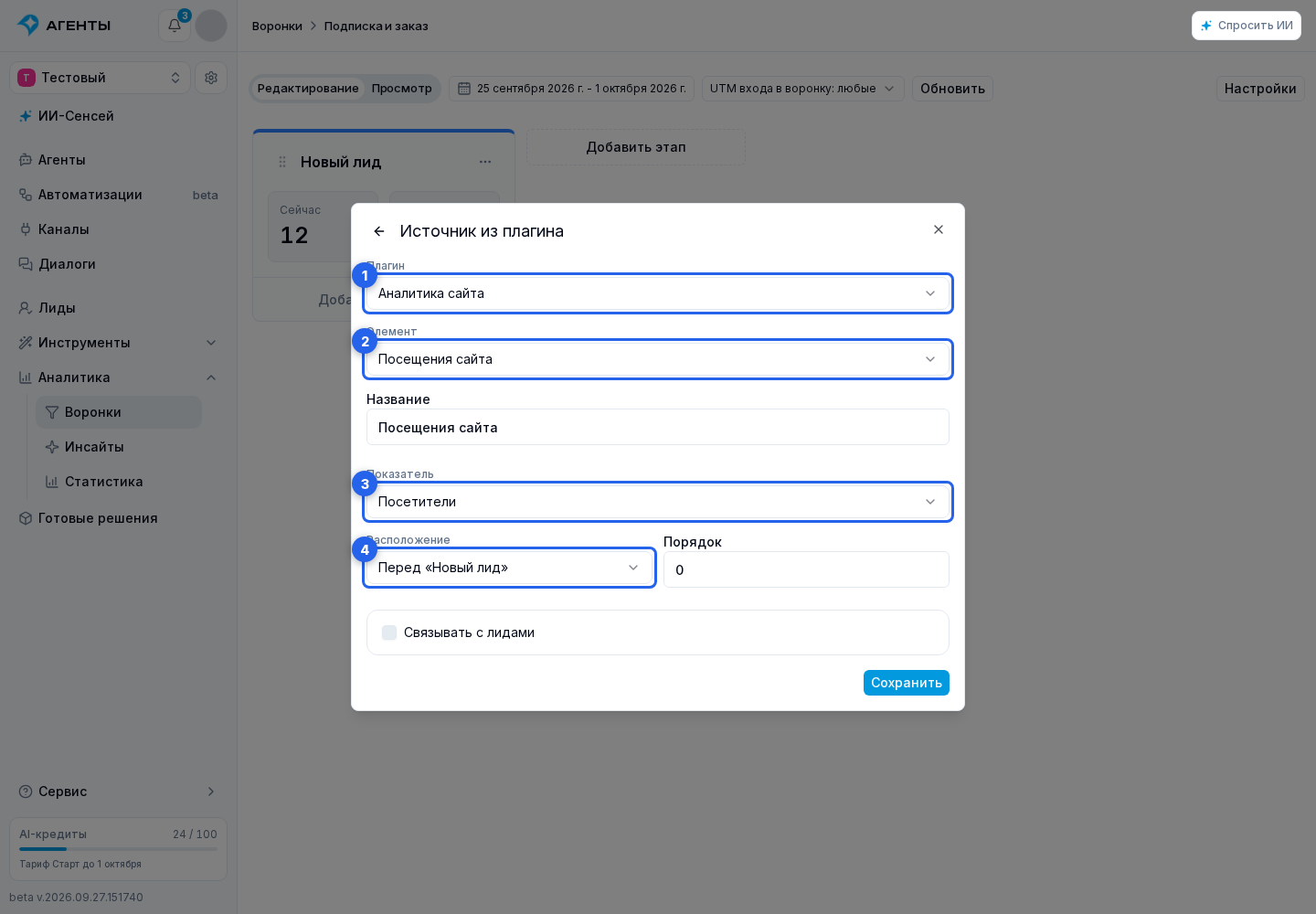Viewport: 1316px width, 914px height.
Task: Click the Агенты logo icon
Action: [x=28, y=25]
